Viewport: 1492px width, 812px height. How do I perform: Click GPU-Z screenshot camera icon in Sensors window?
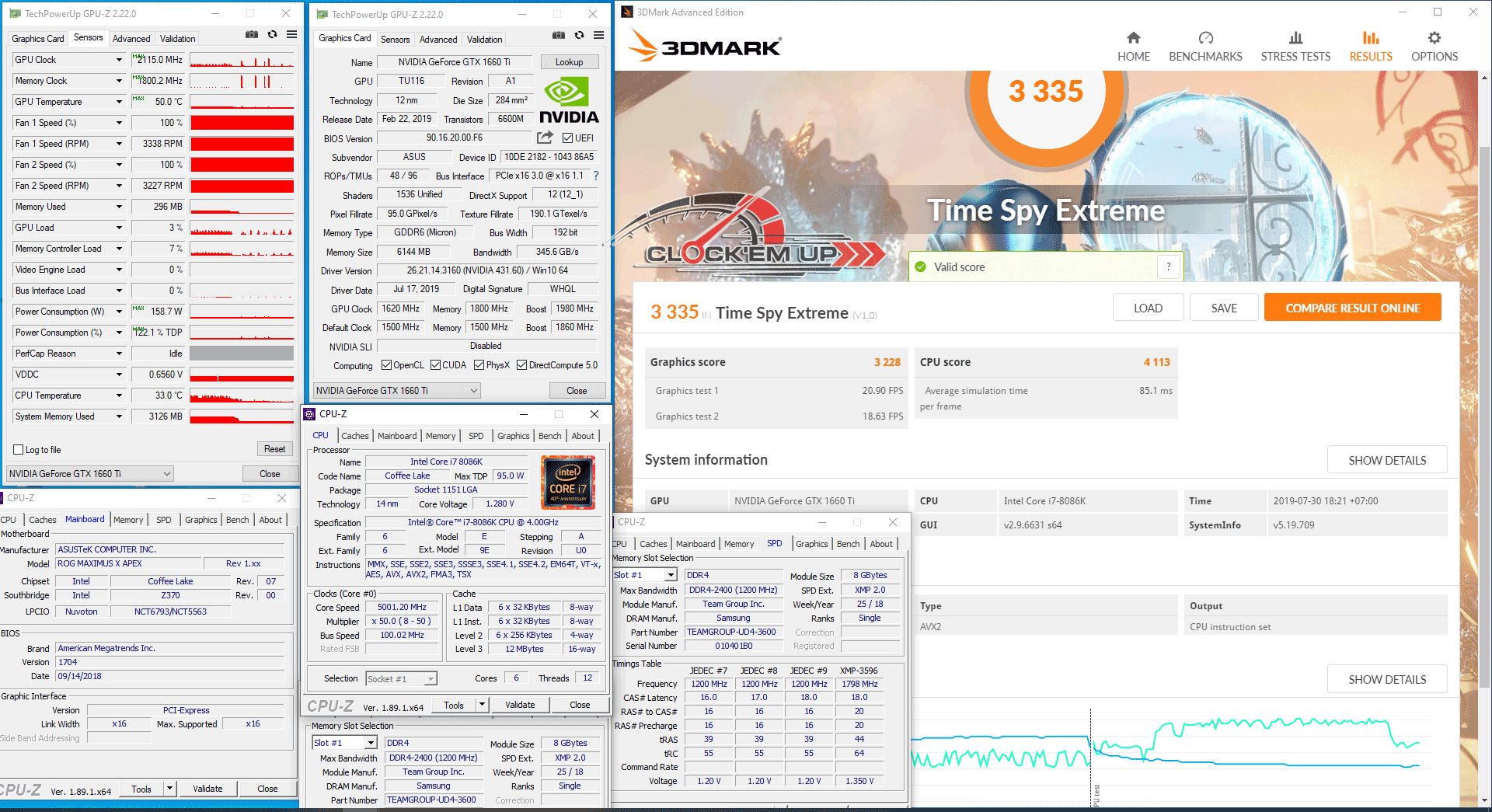[251, 35]
